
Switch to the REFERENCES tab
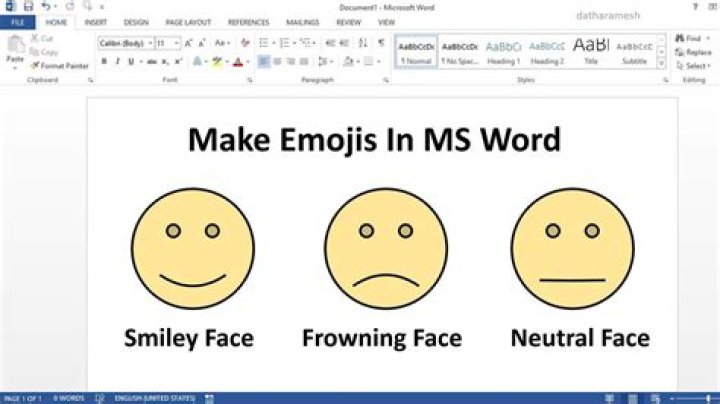248,22
